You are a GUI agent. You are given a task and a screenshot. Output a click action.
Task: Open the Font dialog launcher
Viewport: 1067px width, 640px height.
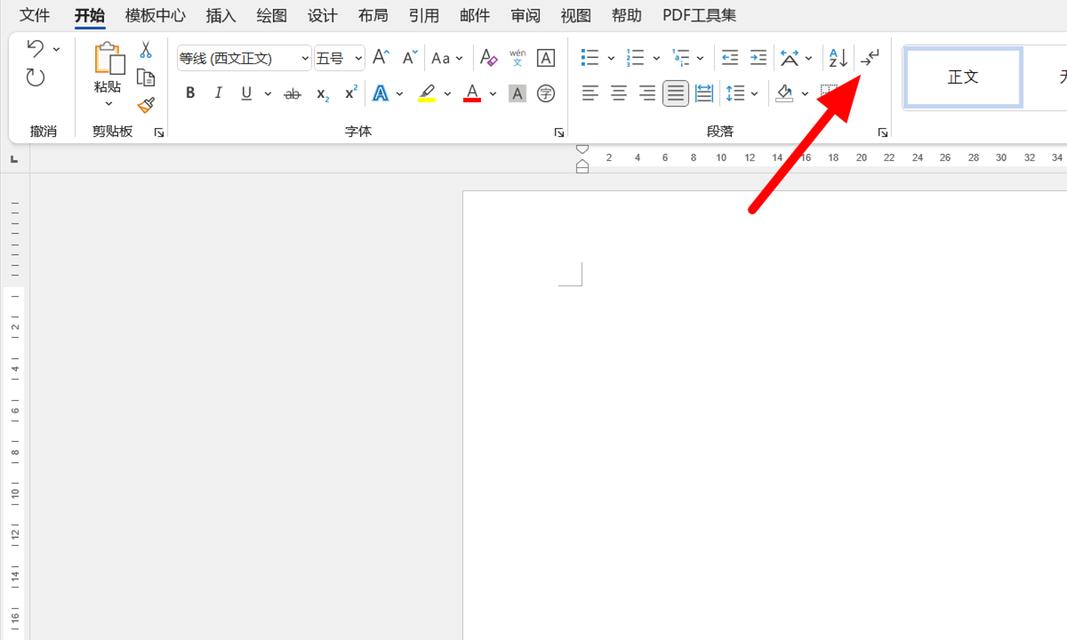[559, 133]
